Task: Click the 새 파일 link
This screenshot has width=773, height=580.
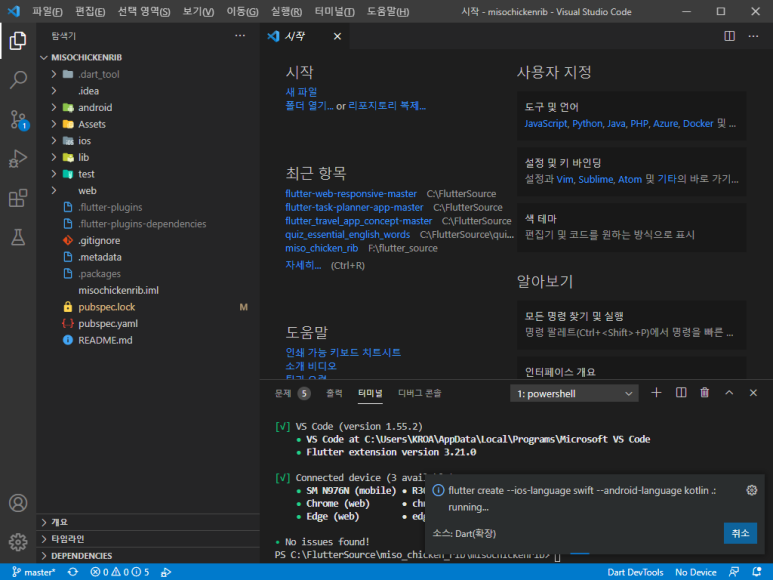Action: pos(301,92)
